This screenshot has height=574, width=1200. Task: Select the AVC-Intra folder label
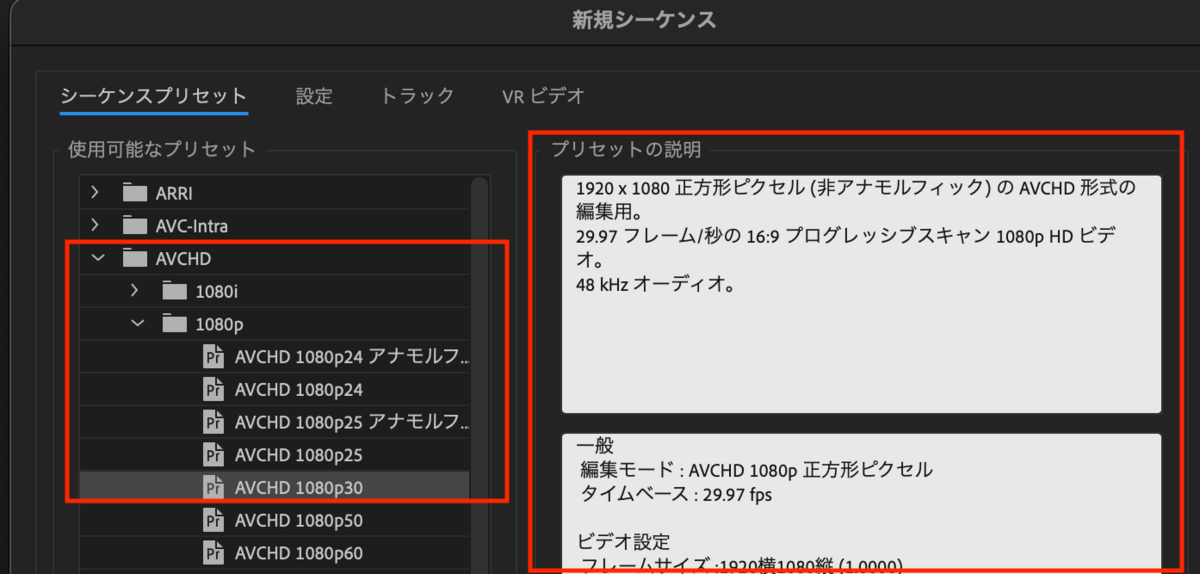click(x=193, y=225)
